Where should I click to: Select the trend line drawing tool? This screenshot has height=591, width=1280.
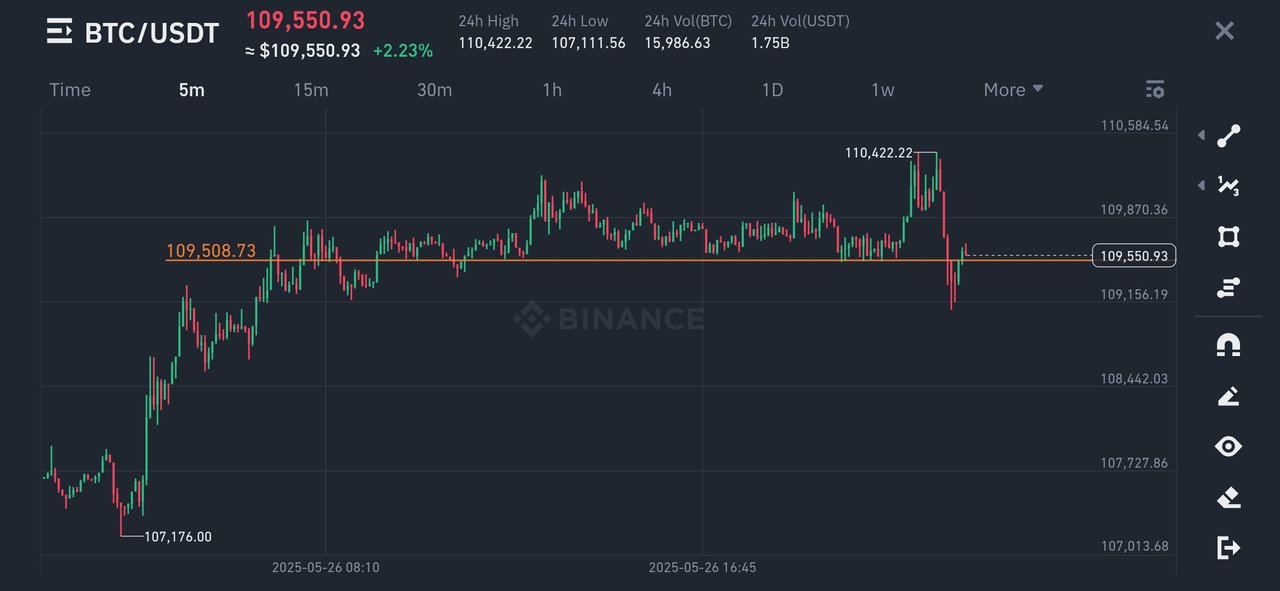[x=1228, y=137]
